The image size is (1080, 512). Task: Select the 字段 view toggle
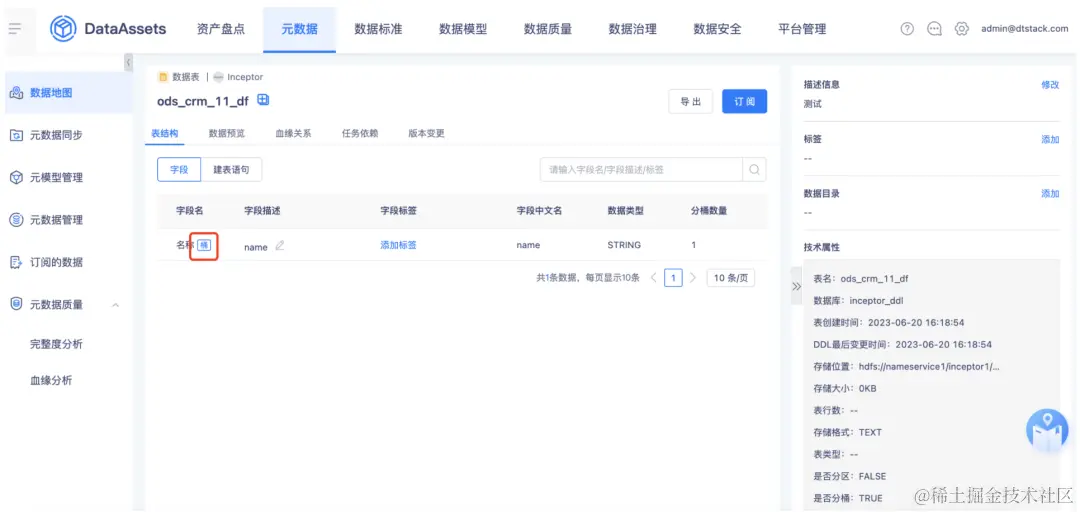[x=179, y=170]
